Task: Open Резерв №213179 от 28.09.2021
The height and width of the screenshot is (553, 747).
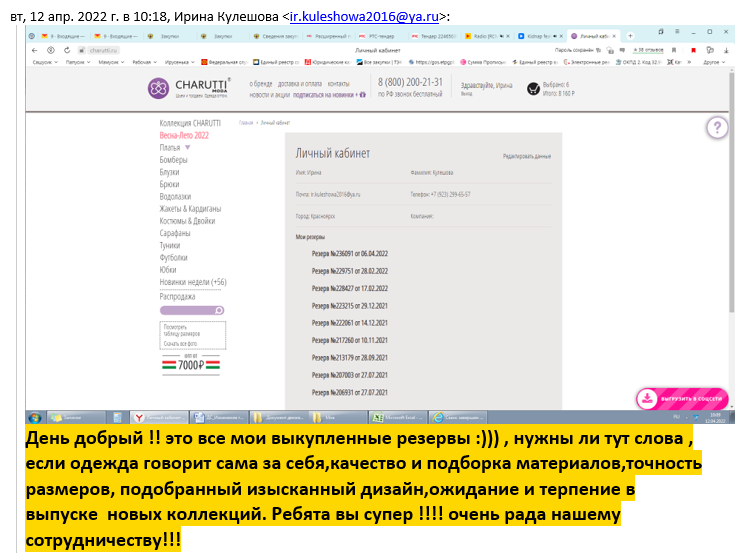Action: [x=350, y=358]
